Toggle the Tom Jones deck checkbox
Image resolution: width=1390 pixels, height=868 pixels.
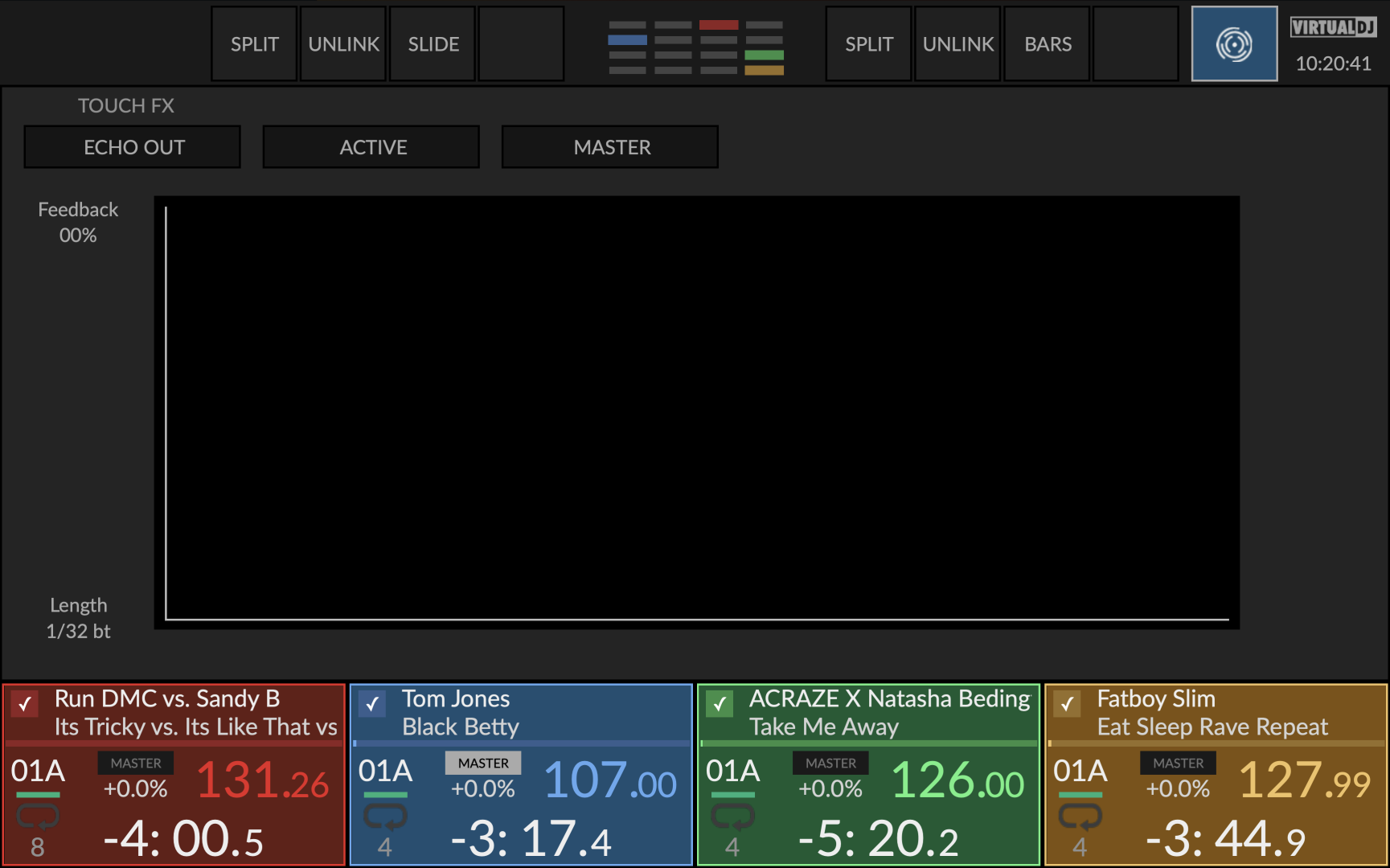(x=372, y=704)
